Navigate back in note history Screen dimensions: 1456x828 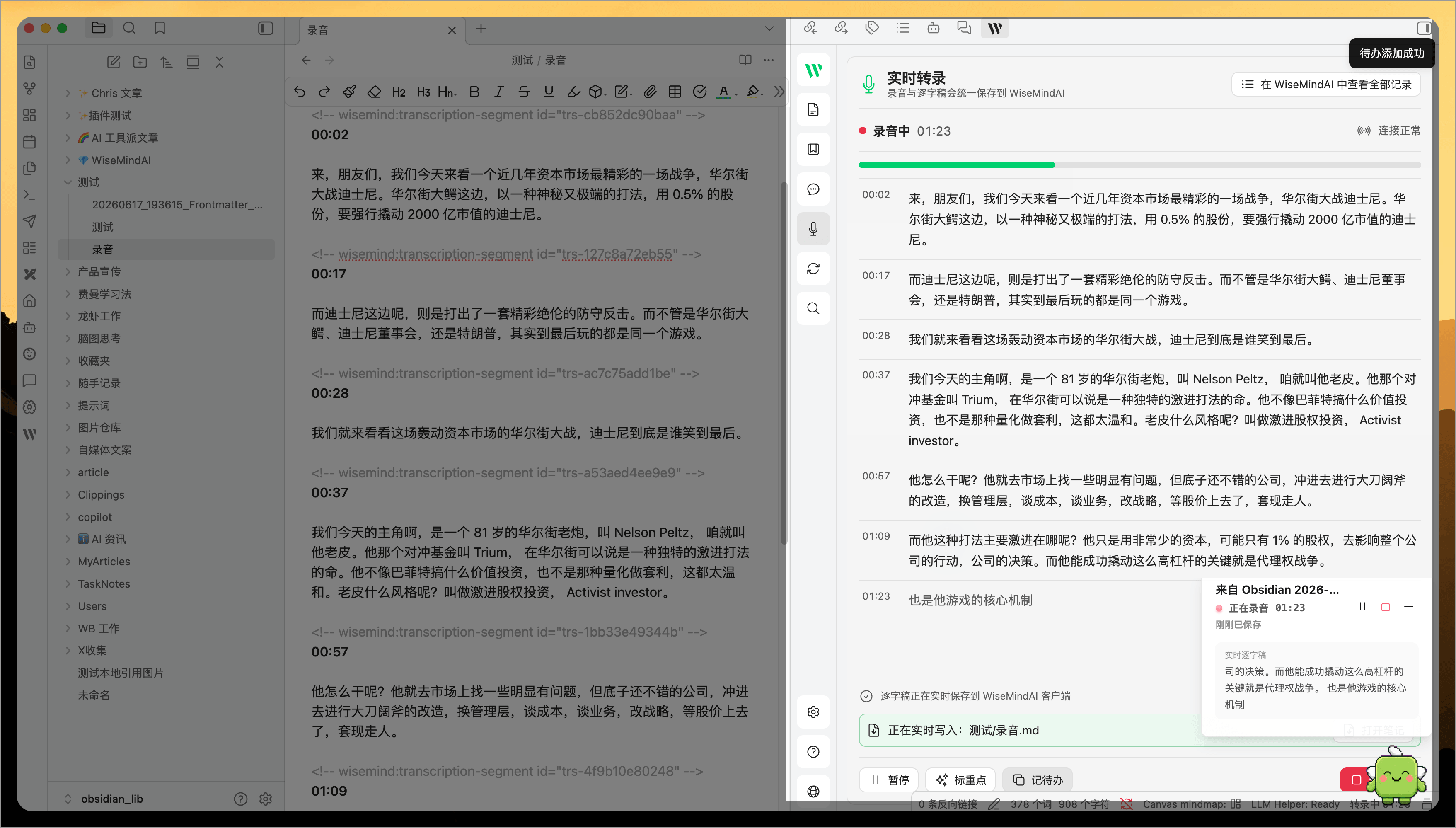point(306,60)
